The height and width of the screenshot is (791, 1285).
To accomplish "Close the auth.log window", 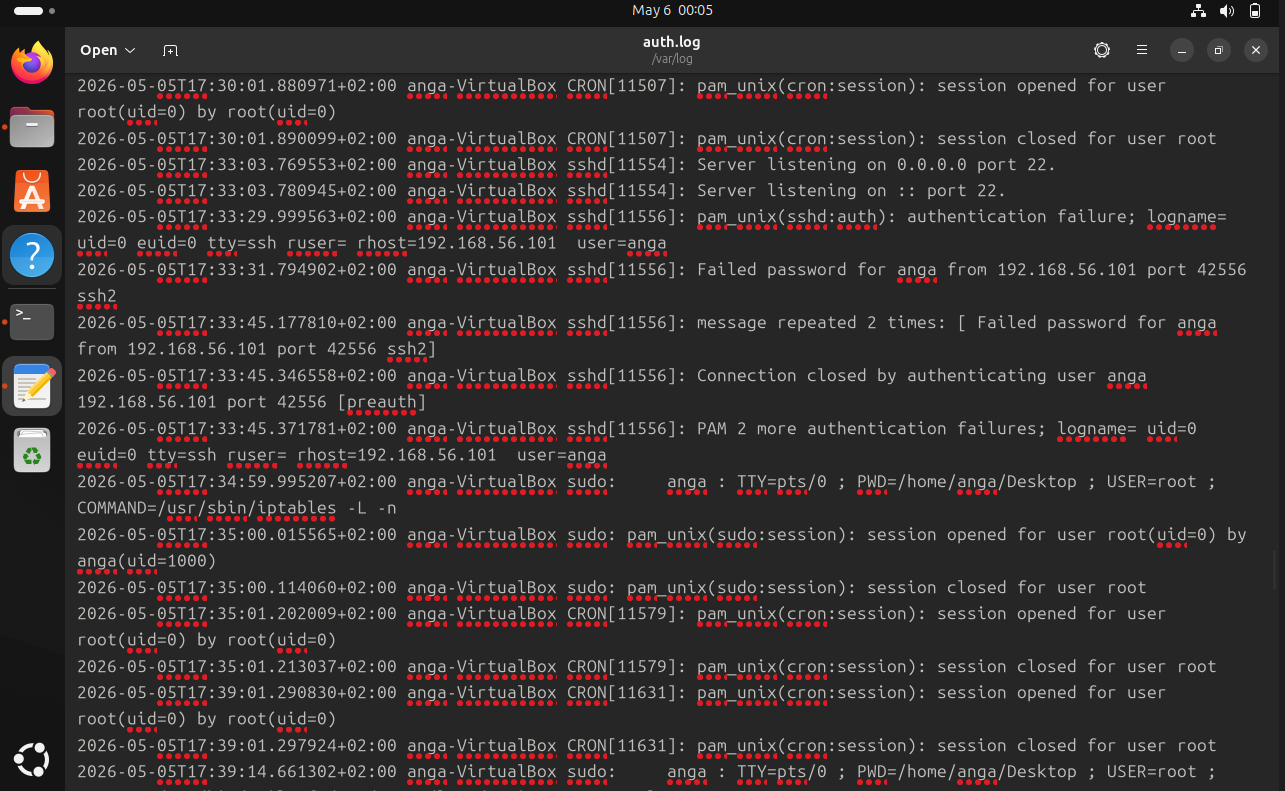I will [1256, 50].
